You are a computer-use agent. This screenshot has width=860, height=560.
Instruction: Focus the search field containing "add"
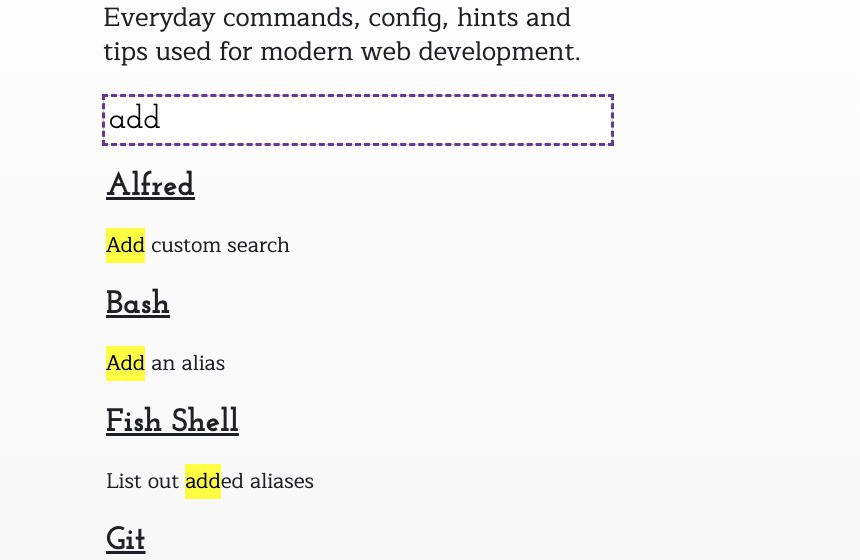click(x=357, y=120)
